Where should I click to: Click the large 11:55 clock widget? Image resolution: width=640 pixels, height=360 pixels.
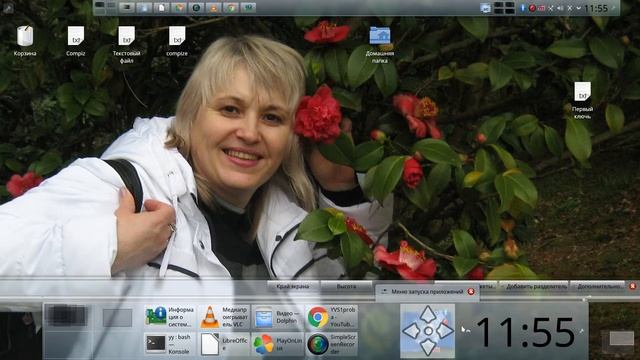[526, 332]
